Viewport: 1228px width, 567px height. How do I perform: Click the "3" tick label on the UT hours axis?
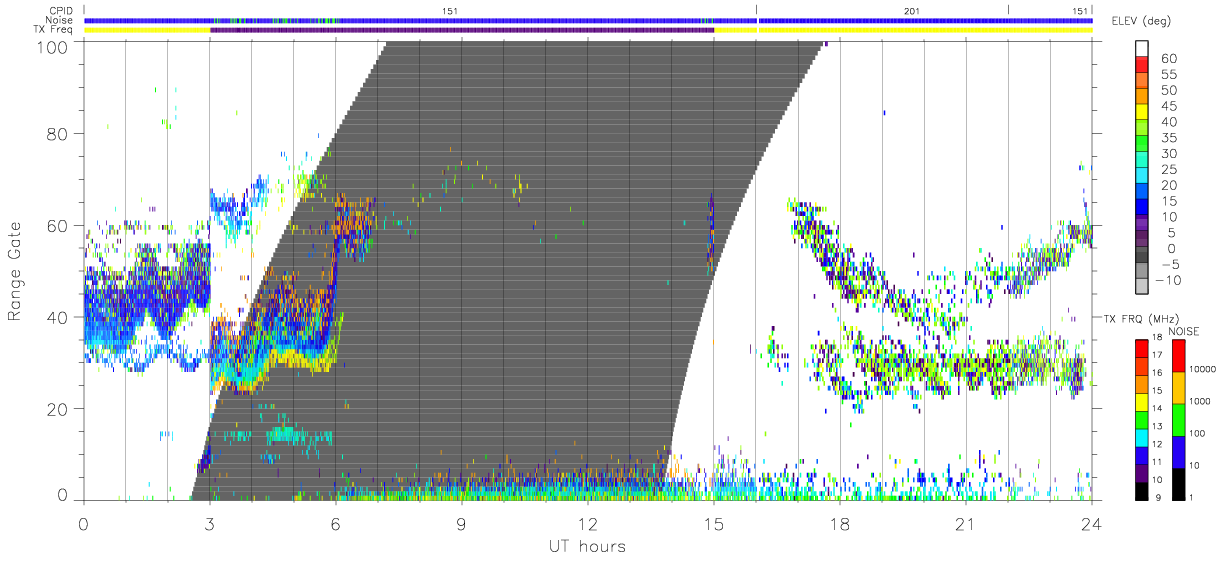pos(209,523)
